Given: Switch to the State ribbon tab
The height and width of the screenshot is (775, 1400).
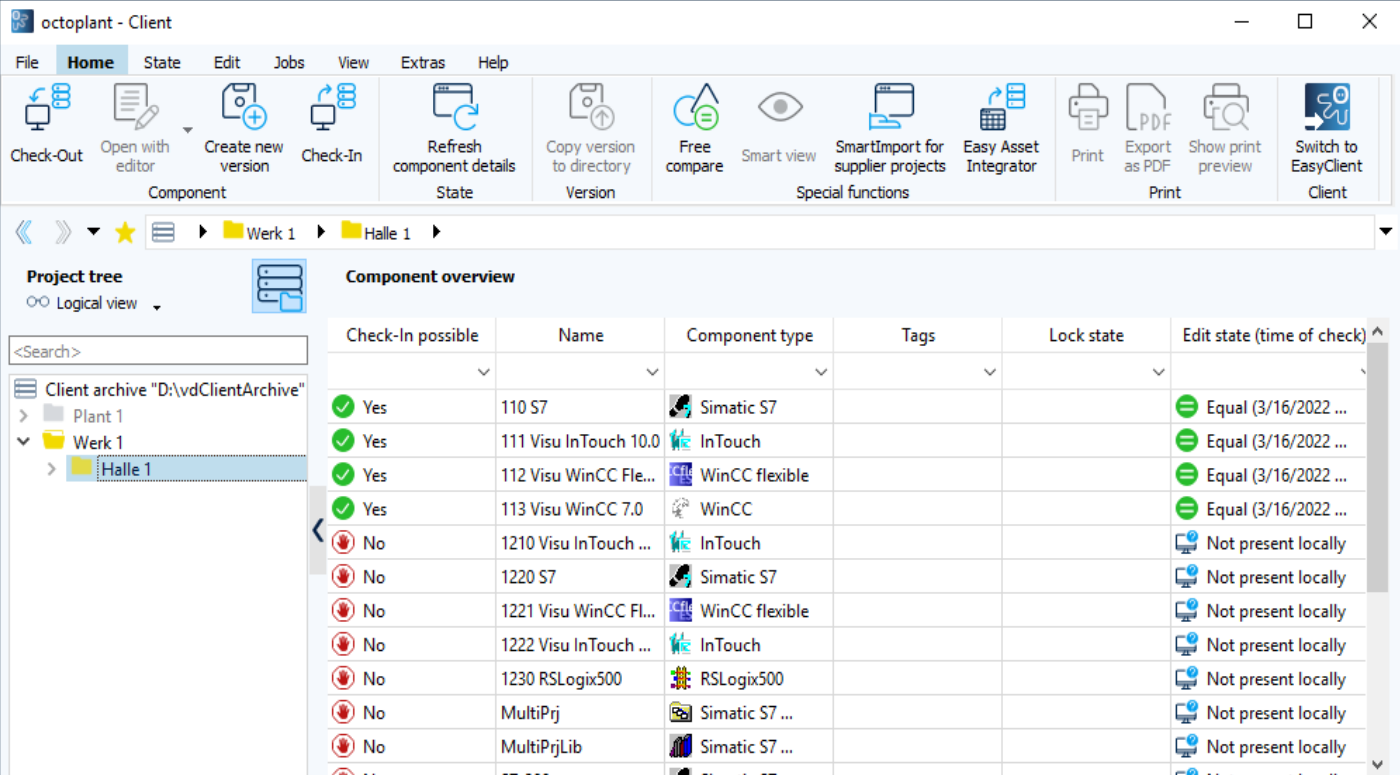Looking at the screenshot, I should coord(161,62).
